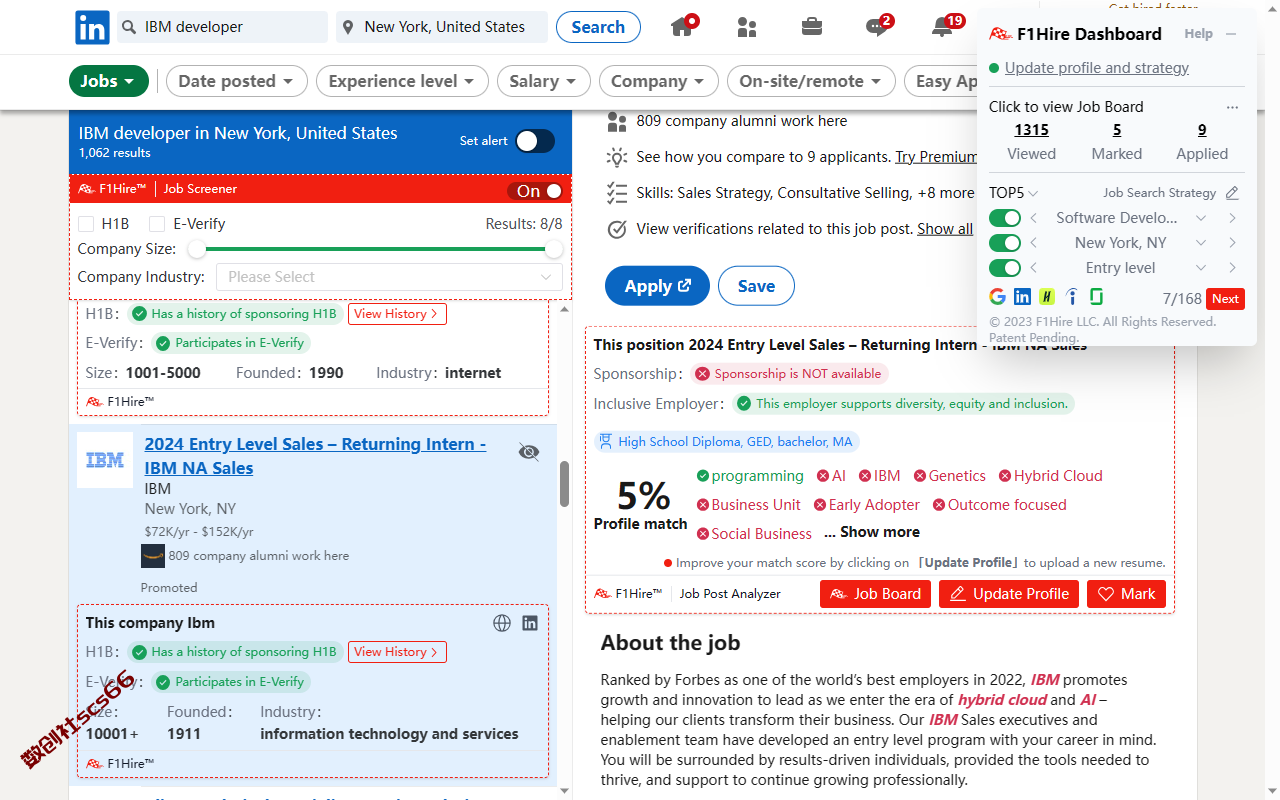Toggle the Software Develo... strategy switch
Image resolution: width=1280 pixels, height=800 pixels.
(1005, 218)
